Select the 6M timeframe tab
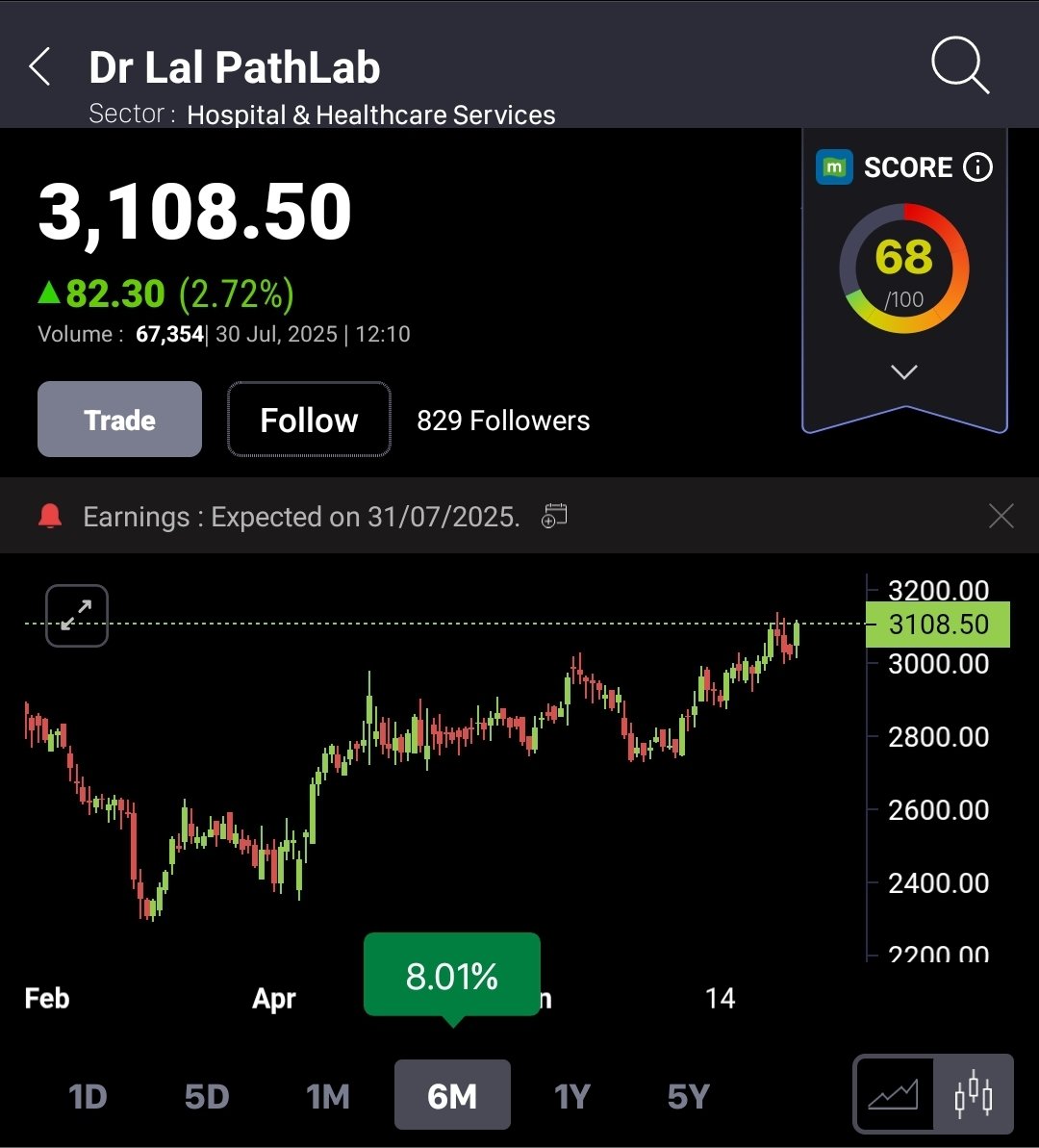This screenshot has height=1148, width=1039. point(452,1094)
